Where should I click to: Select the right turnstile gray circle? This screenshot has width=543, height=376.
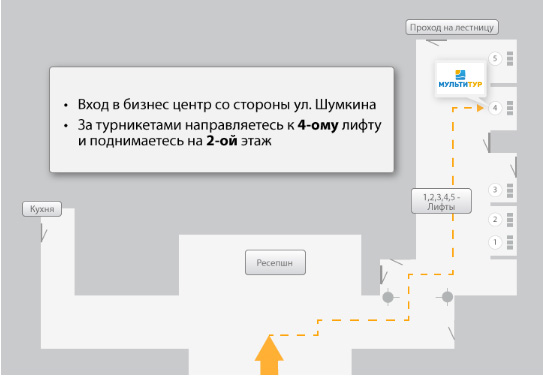click(447, 297)
